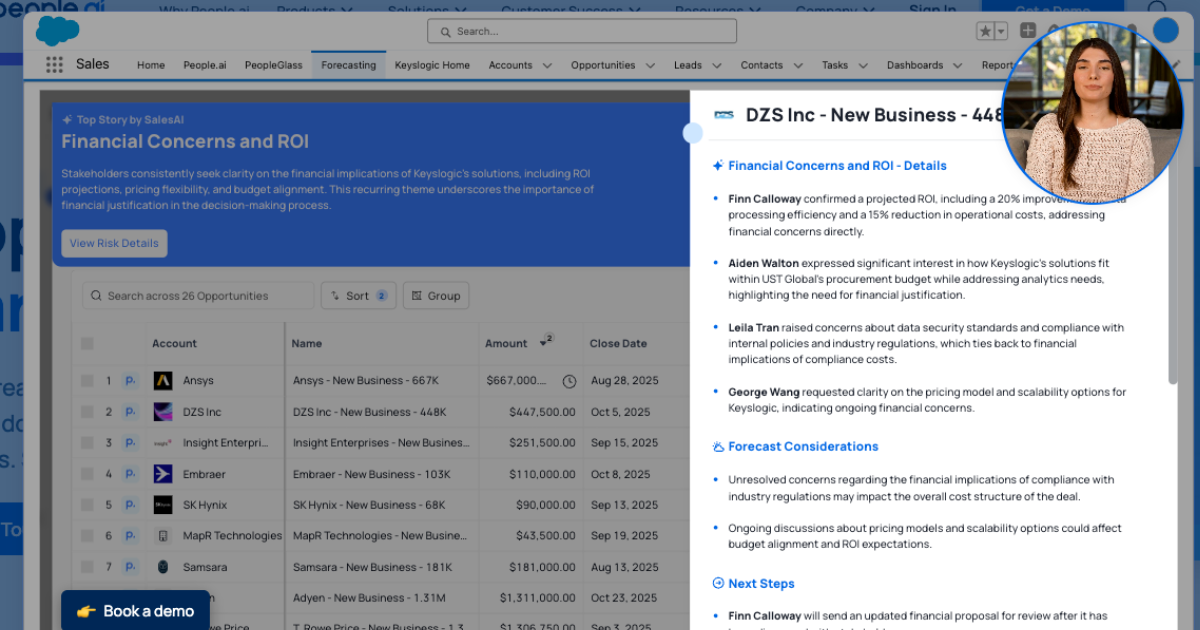The width and height of the screenshot is (1200, 630).
Task: Click the View Risk Details button
Action: [x=114, y=243]
